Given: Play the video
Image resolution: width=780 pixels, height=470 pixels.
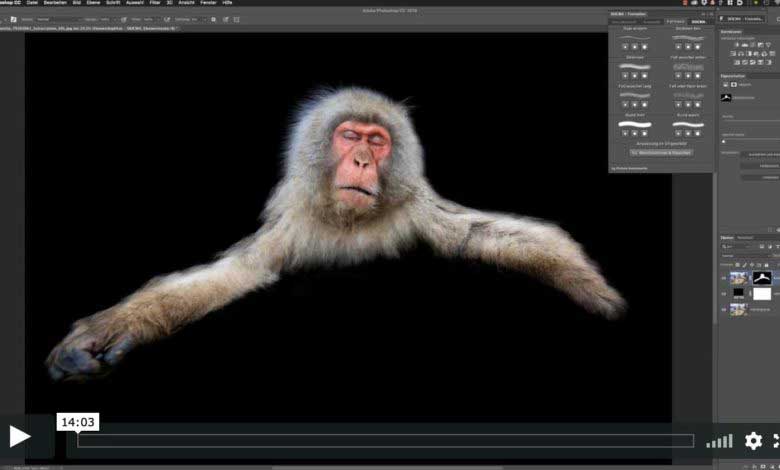Looking at the screenshot, I should pyautogui.click(x=19, y=437).
